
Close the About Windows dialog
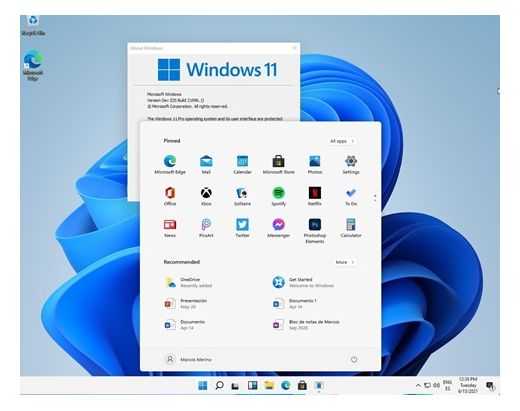click(x=294, y=48)
